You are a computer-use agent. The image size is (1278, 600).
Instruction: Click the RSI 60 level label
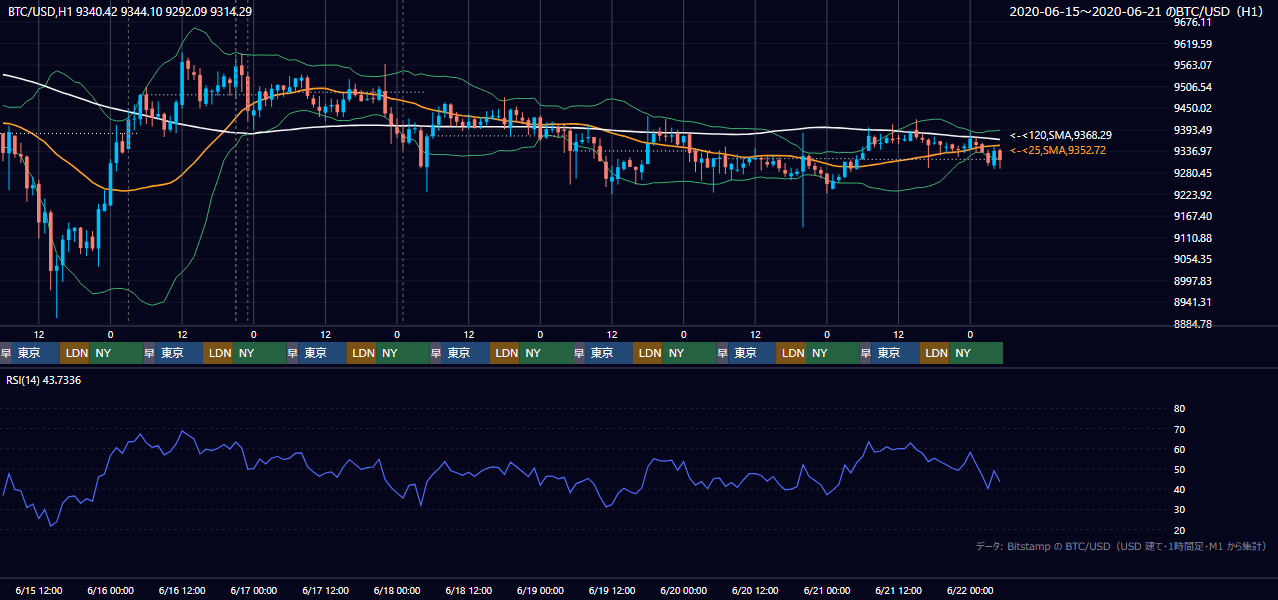[x=1179, y=449]
